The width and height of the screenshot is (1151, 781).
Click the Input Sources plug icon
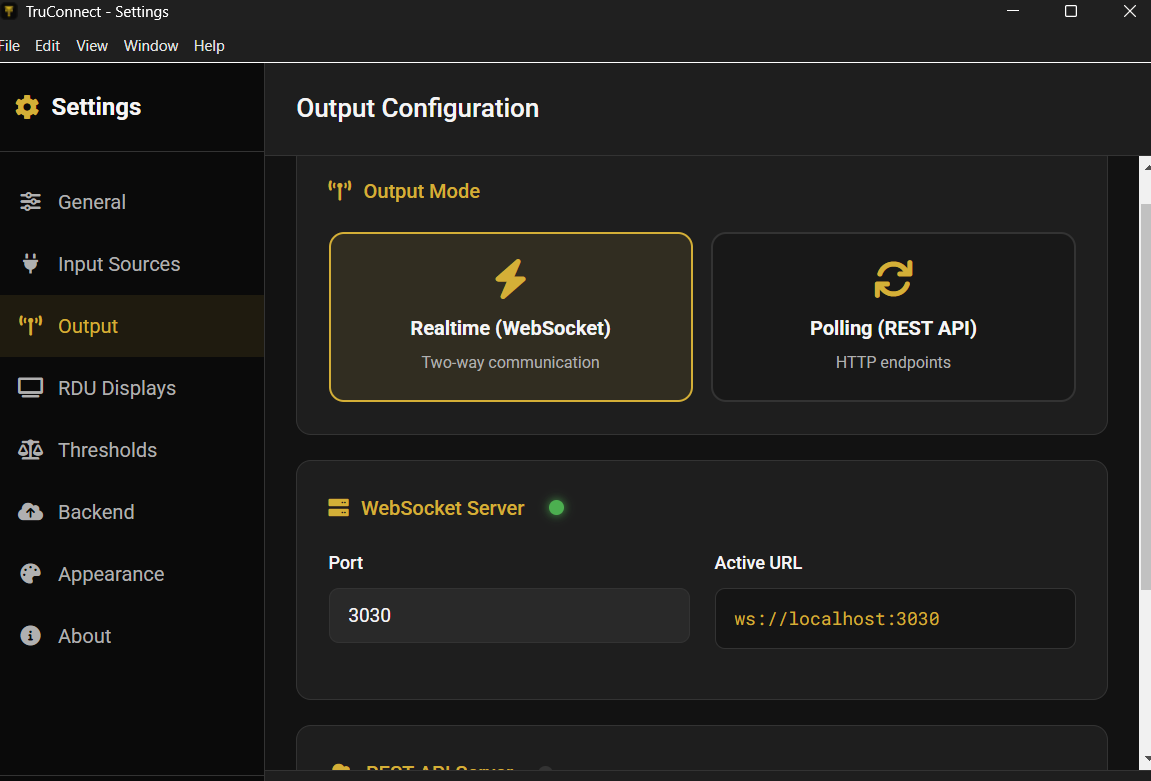click(30, 264)
